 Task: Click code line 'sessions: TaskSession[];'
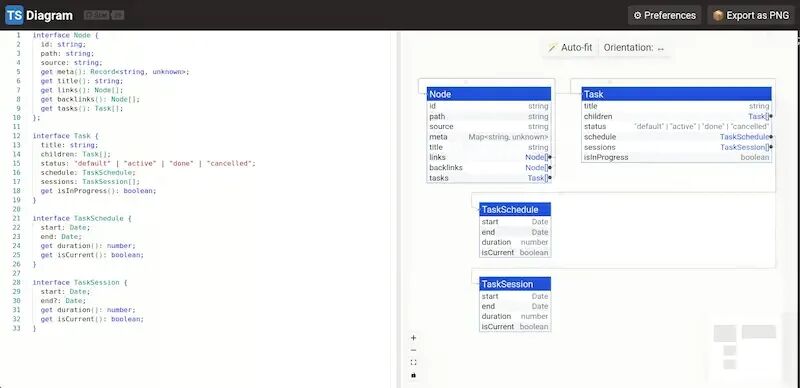pos(90,182)
